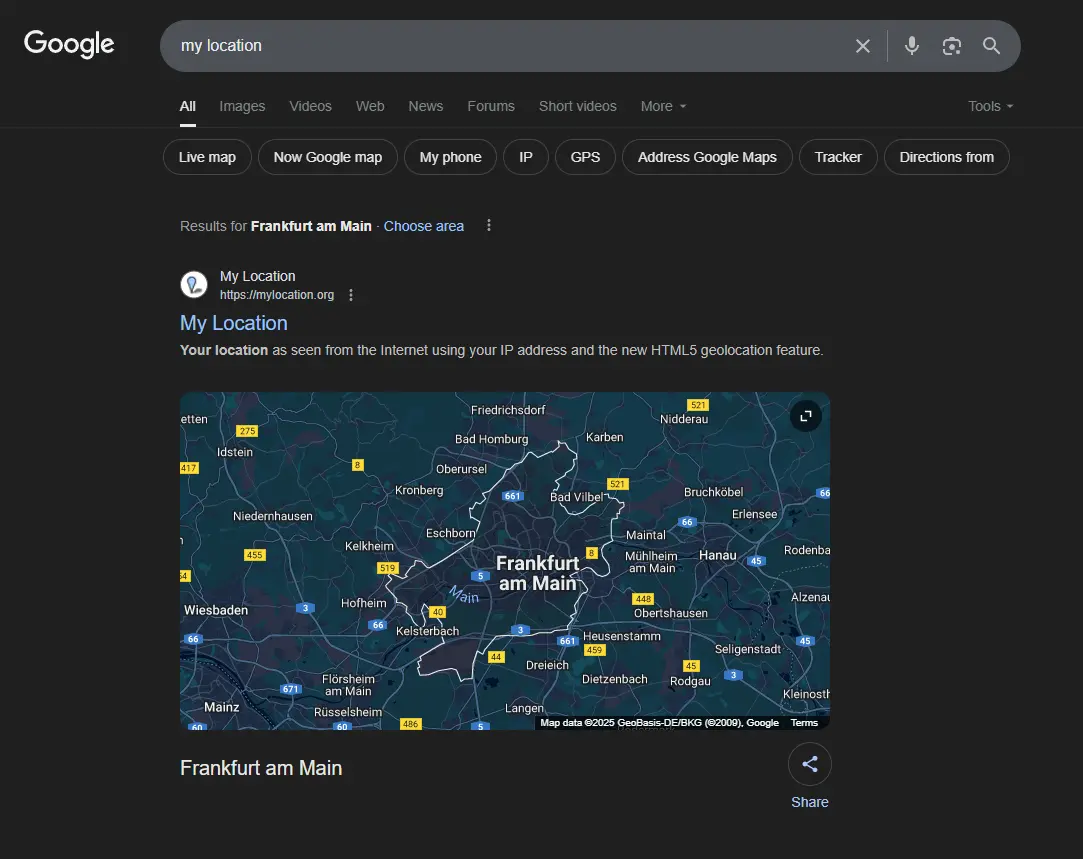The height and width of the screenshot is (859, 1083).
Task: Click the Hofheim label on the map
Action: point(363,603)
